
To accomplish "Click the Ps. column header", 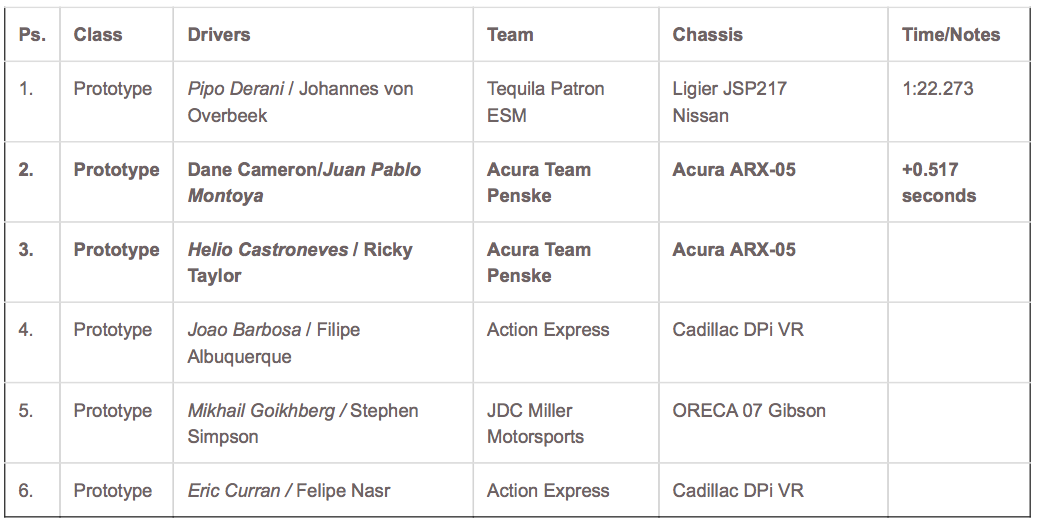I will click(x=32, y=34).
